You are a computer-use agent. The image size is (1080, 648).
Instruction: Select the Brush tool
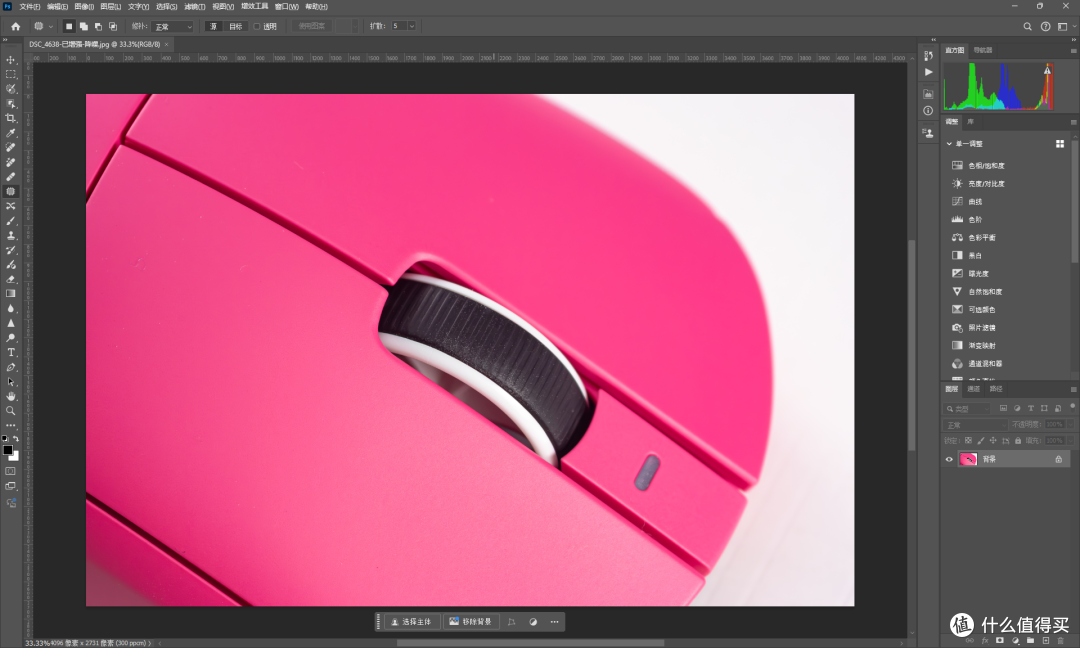coord(10,221)
